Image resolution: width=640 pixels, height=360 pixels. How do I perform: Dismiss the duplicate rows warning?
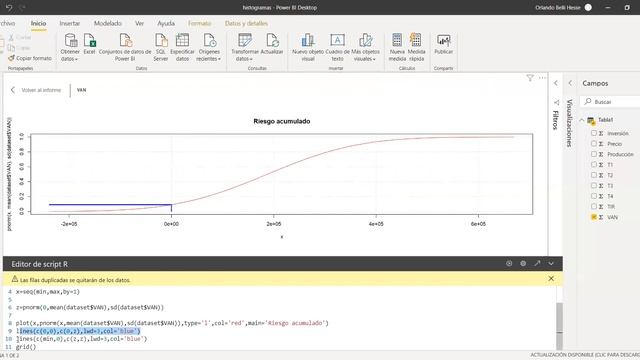(551, 278)
